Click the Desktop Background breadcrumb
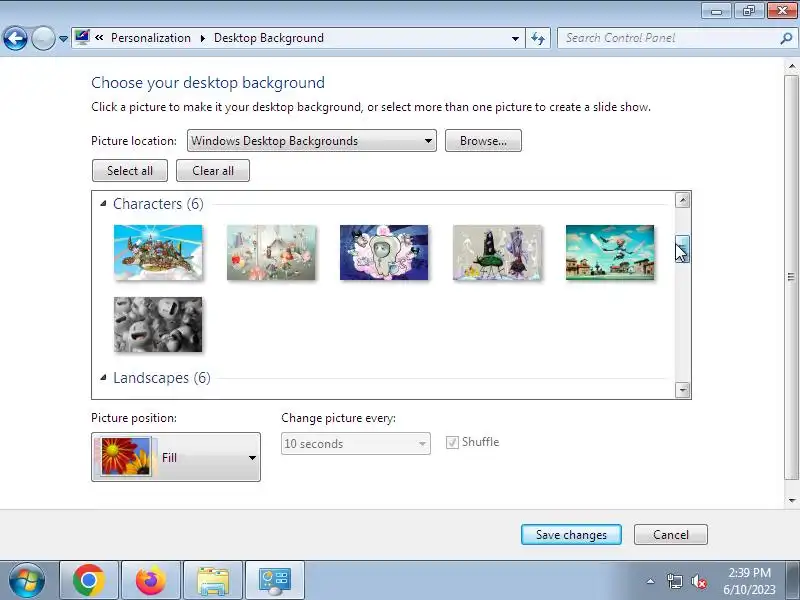800x600 pixels. [x=268, y=38]
